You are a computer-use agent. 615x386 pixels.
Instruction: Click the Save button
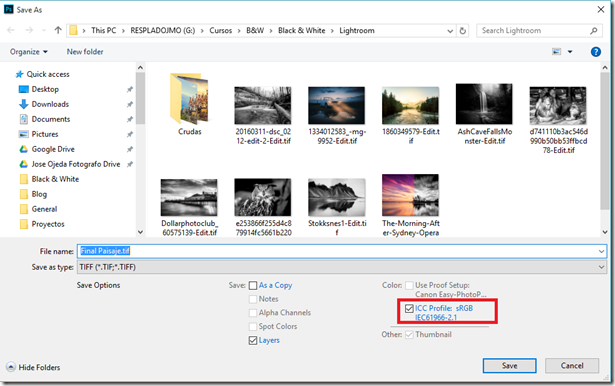click(509, 366)
